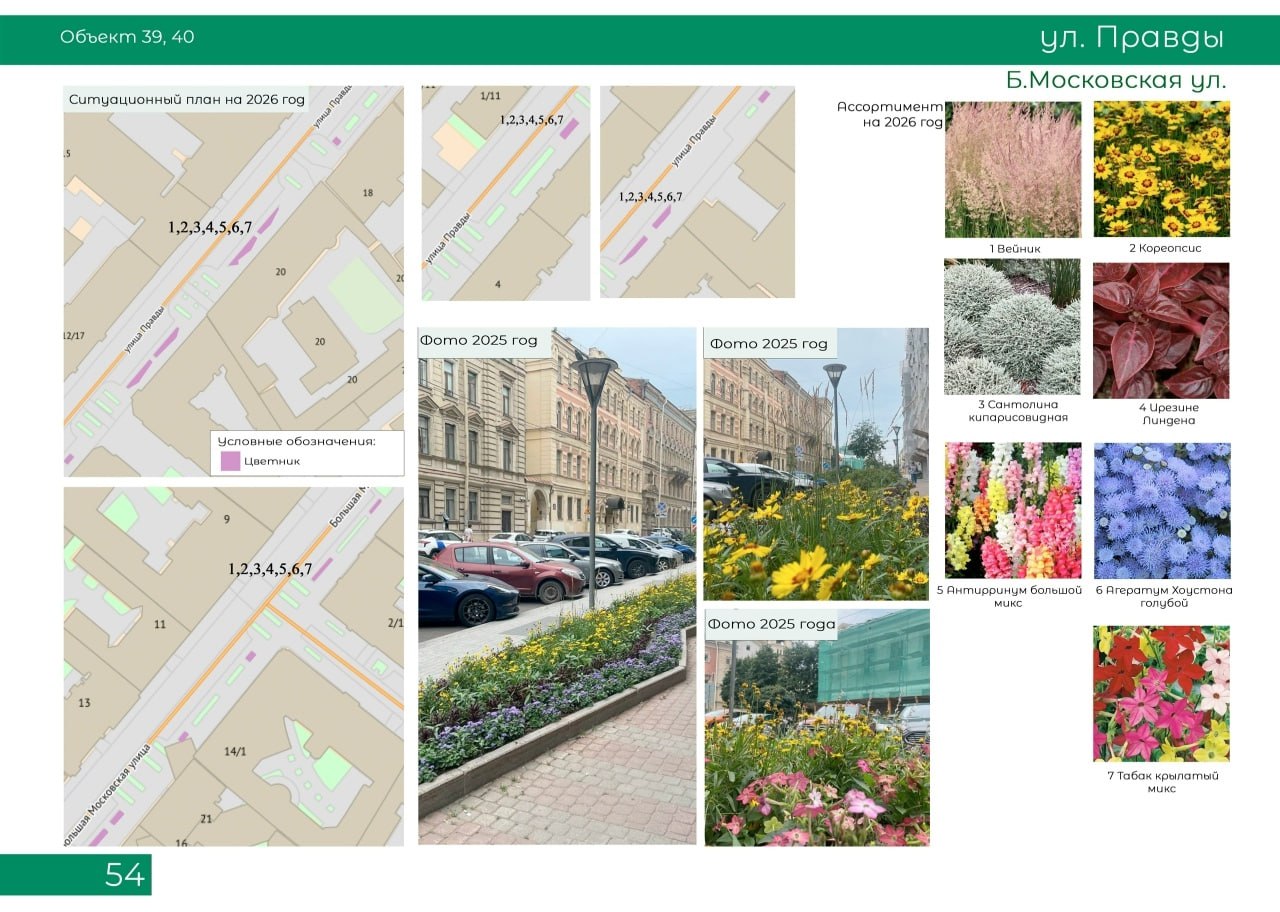Click 'Ситуационный план на 2026 год' label
Screen dimensions: 1280x912
point(186,100)
